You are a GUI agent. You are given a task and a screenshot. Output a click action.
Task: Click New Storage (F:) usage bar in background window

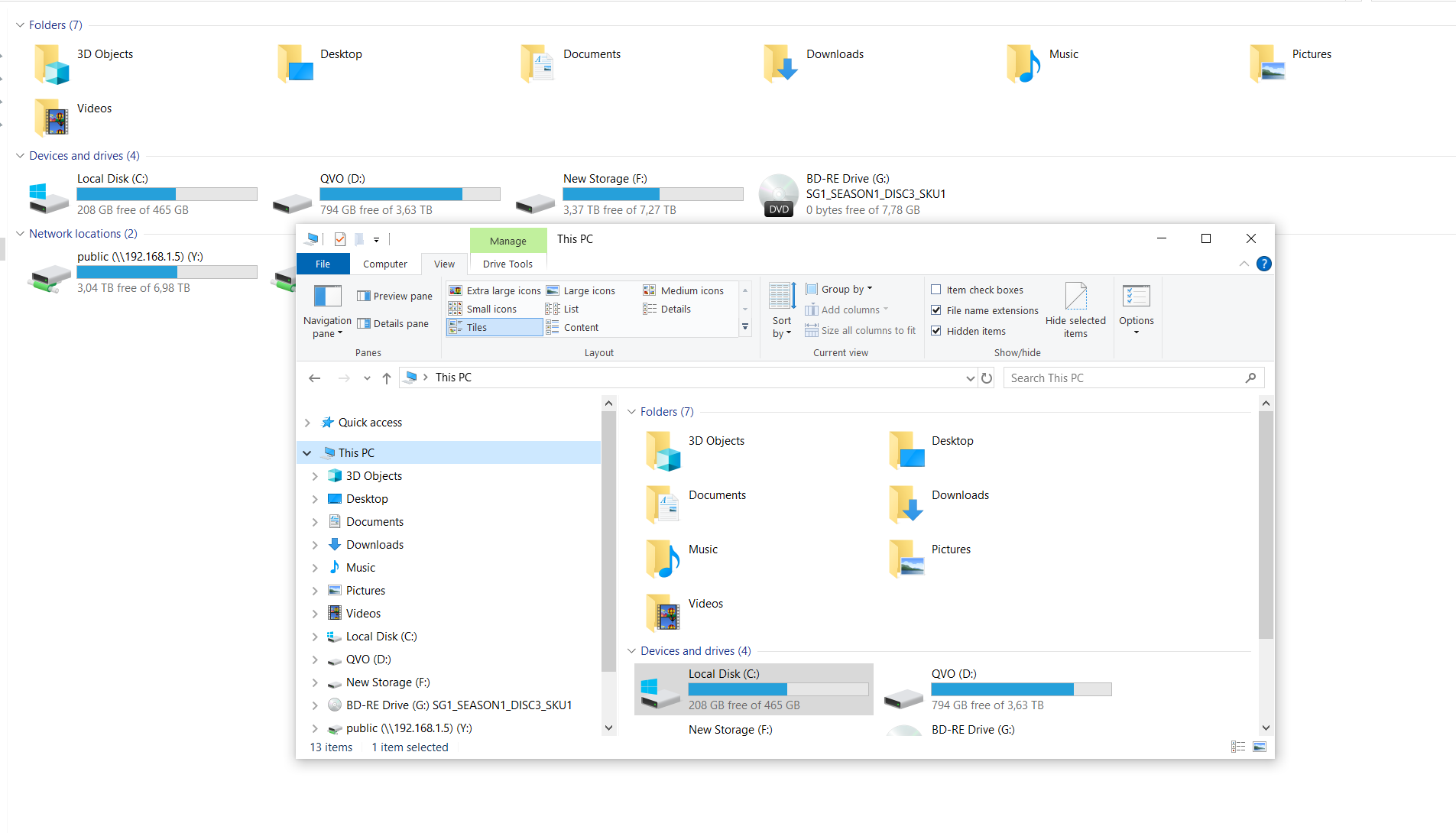click(653, 194)
